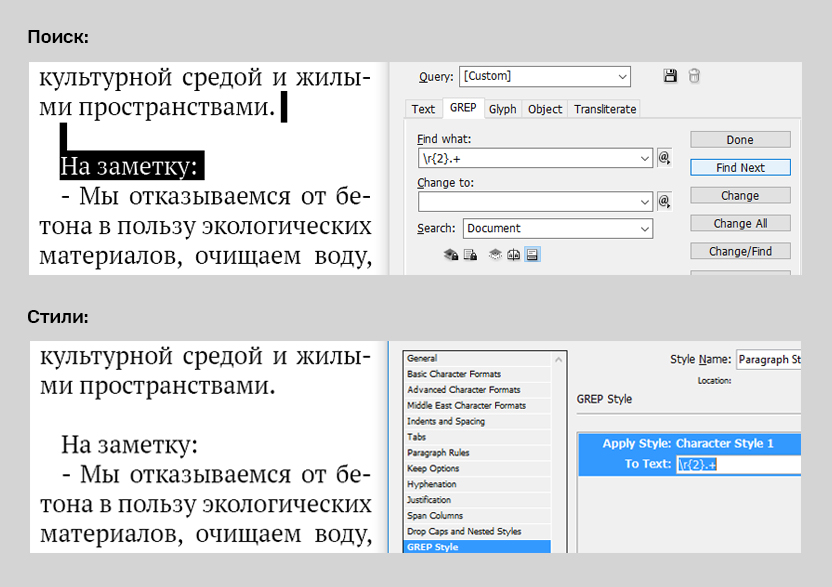832x587 pixels.
Task: Select Drop Caps and Nested Styles category
Action: [x=477, y=532]
